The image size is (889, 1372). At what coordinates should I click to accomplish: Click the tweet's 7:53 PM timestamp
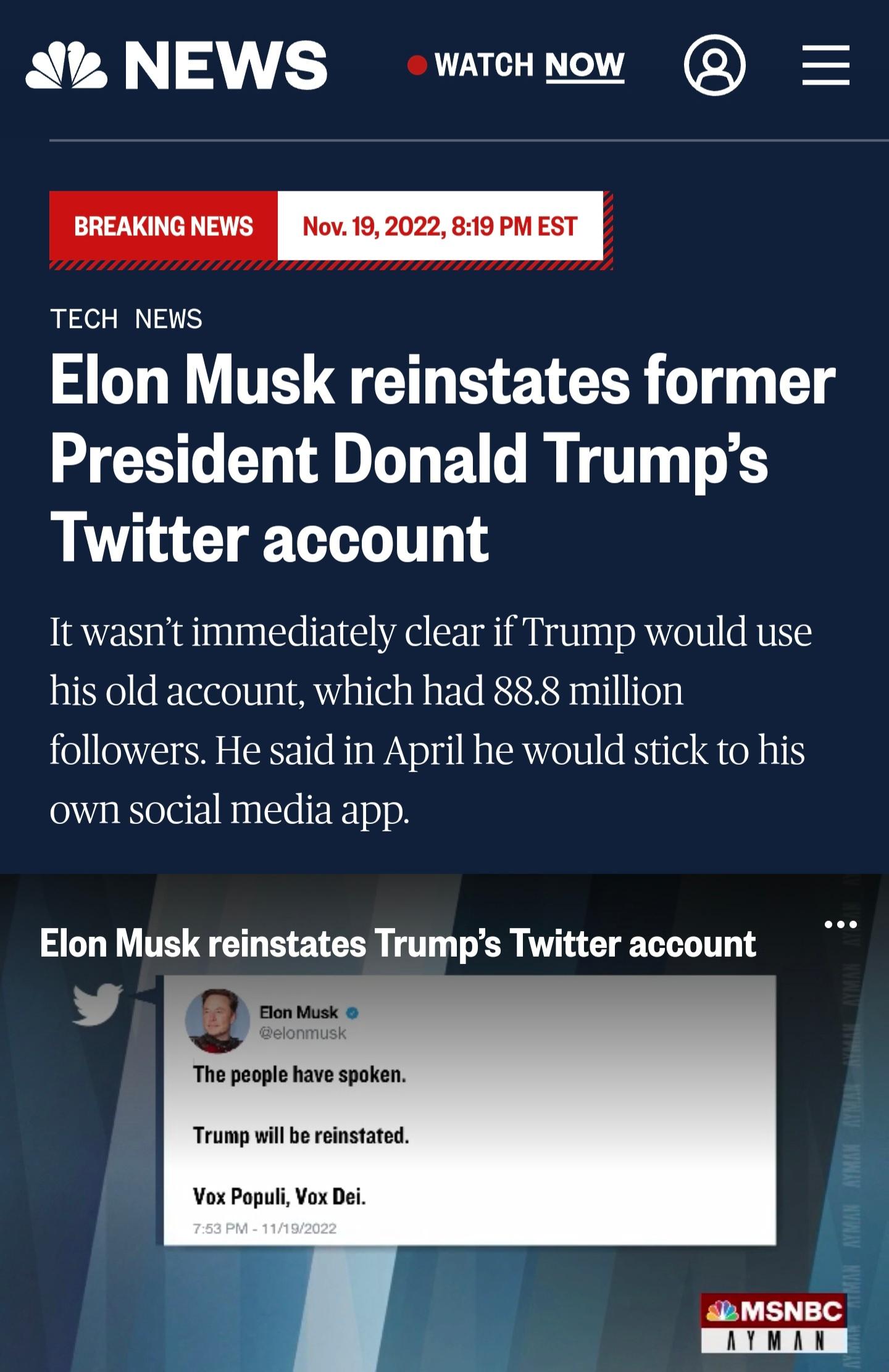[265, 1228]
